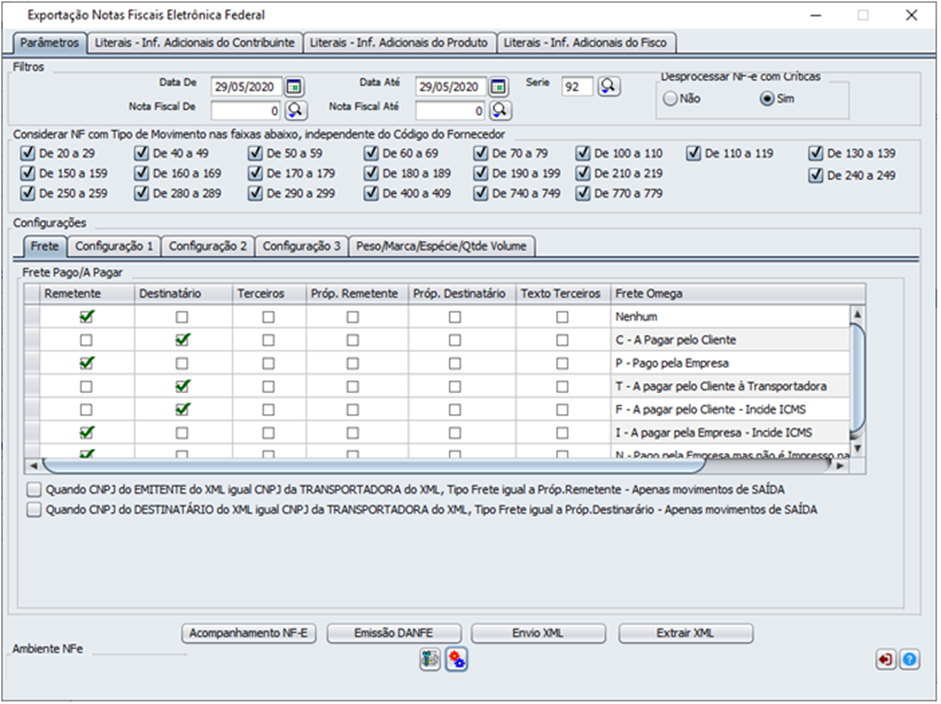Click the Frete Omega column header
This screenshot has width=941, height=704.
coord(738,293)
